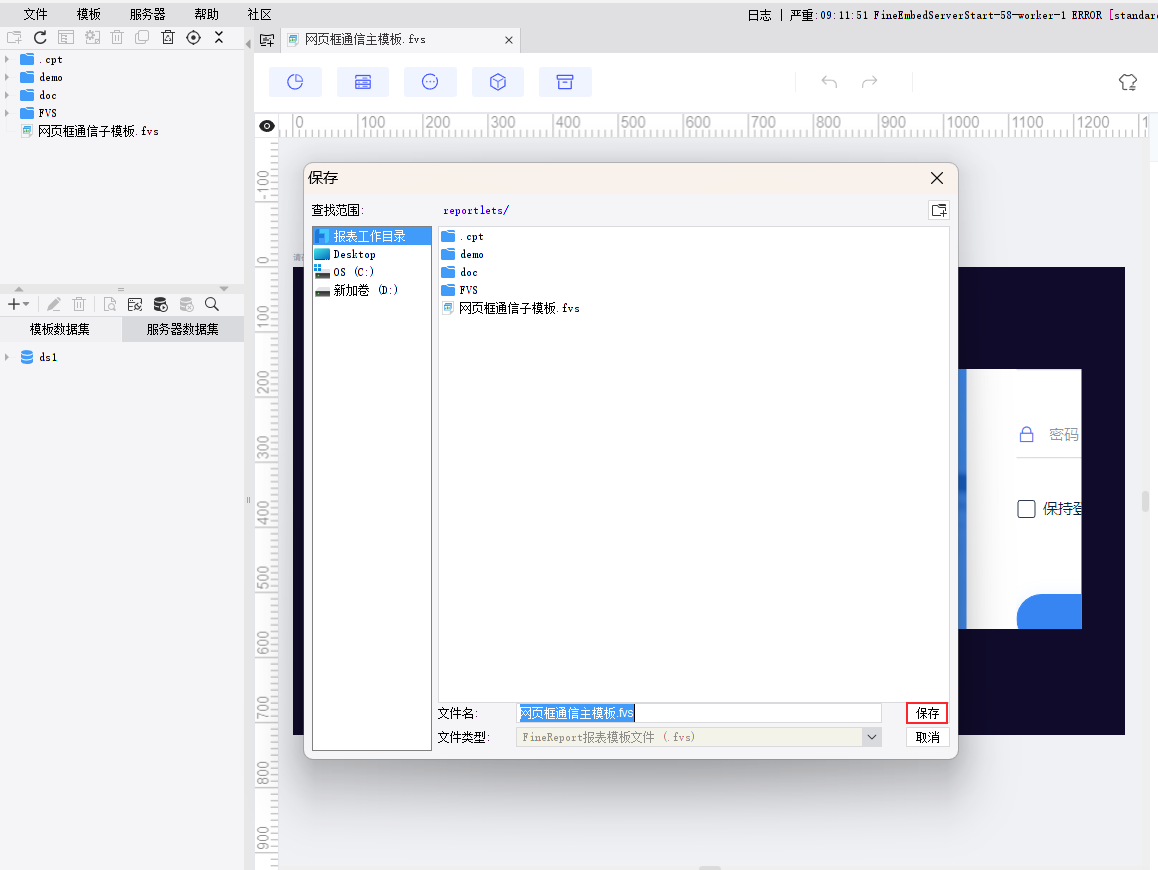Screen dimensions: 1158x870
Task: Search datasets with magnifier icon
Action: click(212, 304)
